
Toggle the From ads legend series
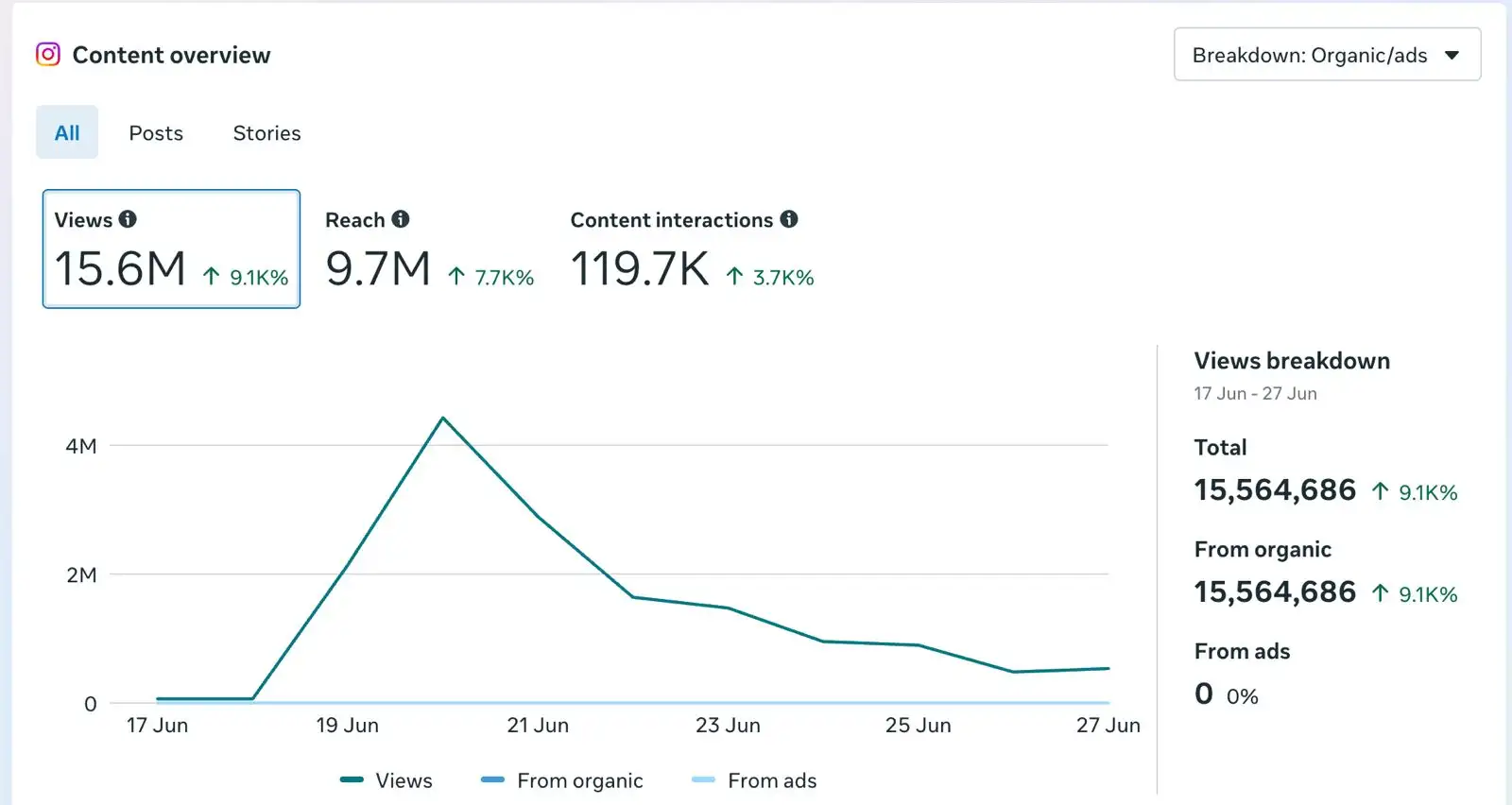(754, 780)
